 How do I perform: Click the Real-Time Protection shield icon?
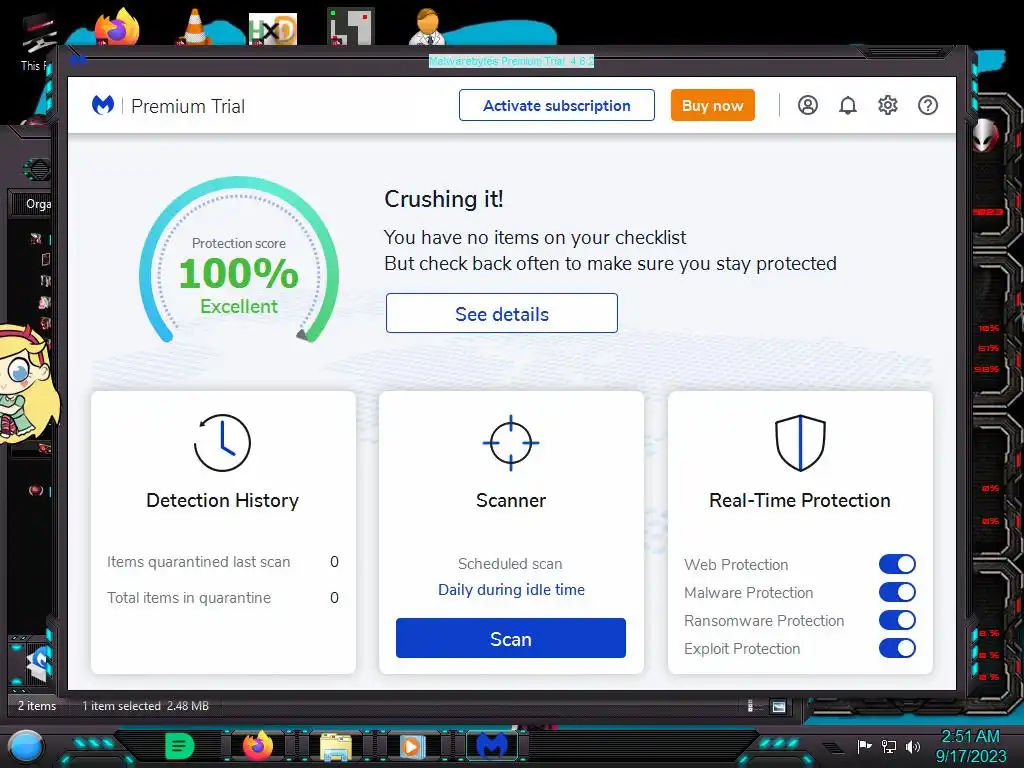click(x=800, y=443)
